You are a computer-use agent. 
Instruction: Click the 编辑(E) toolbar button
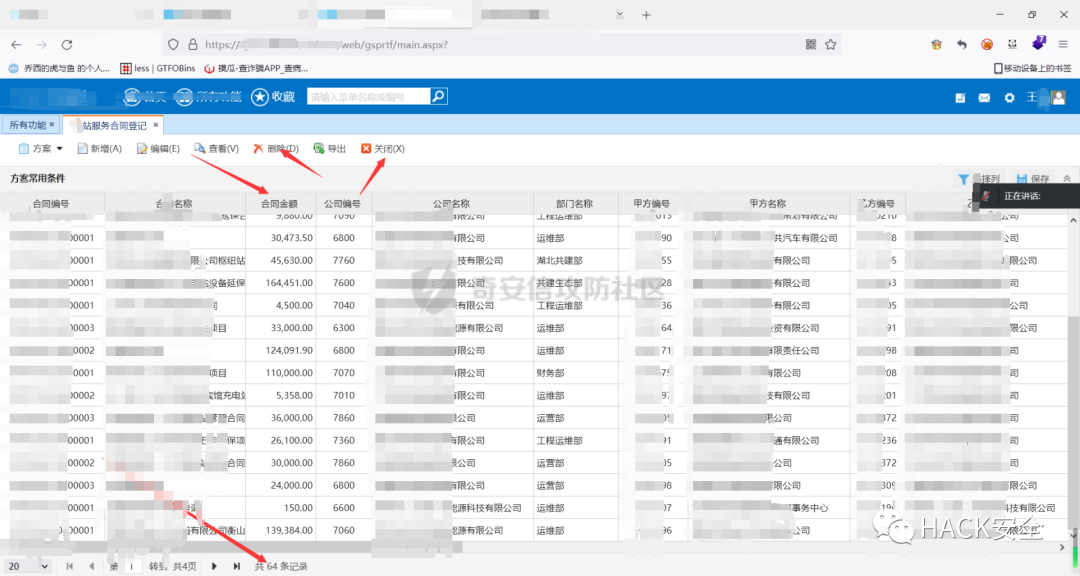[x=158, y=149]
